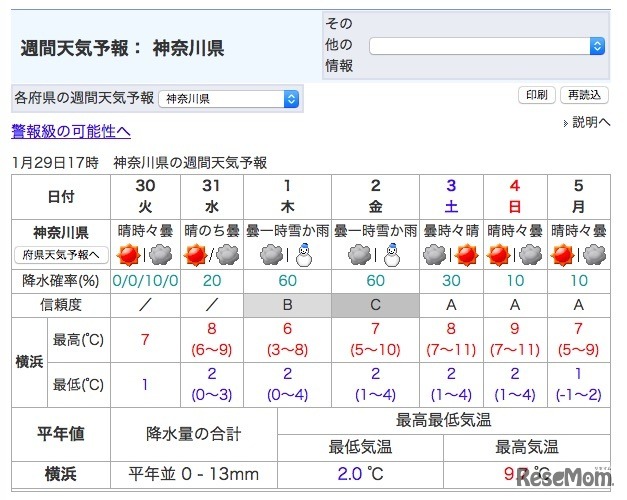Screen dimensions: 627x500
Task: Click the 再読込 reload button
Action: [584, 95]
